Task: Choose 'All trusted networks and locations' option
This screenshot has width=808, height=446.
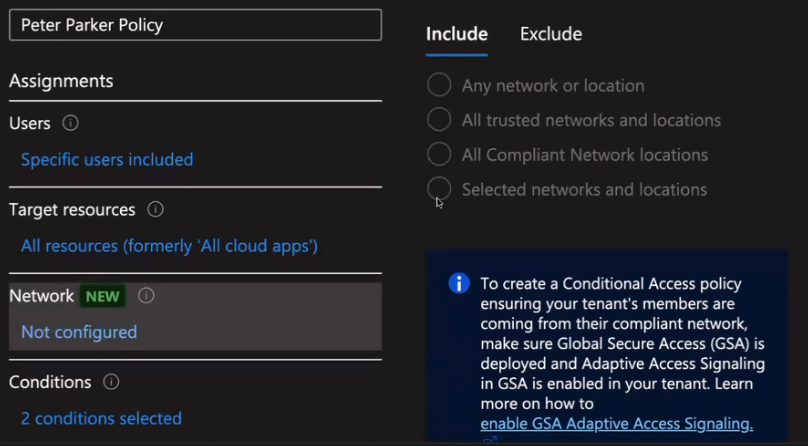Action: pos(439,120)
